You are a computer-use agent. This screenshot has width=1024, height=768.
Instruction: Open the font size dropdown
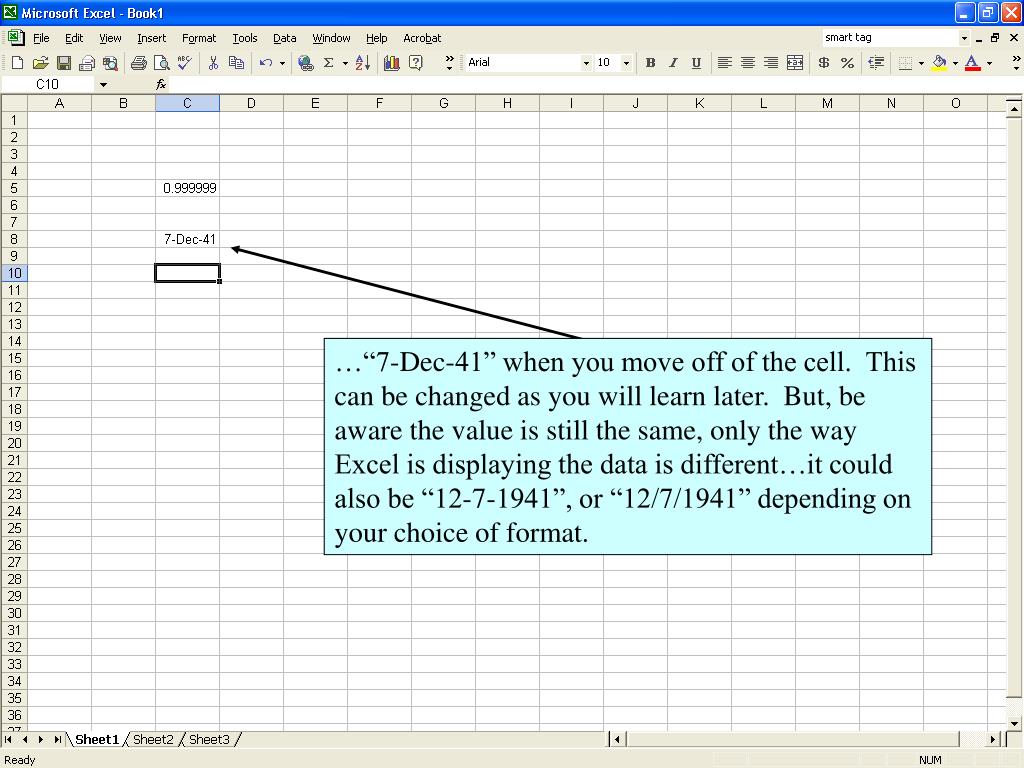click(626, 63)
